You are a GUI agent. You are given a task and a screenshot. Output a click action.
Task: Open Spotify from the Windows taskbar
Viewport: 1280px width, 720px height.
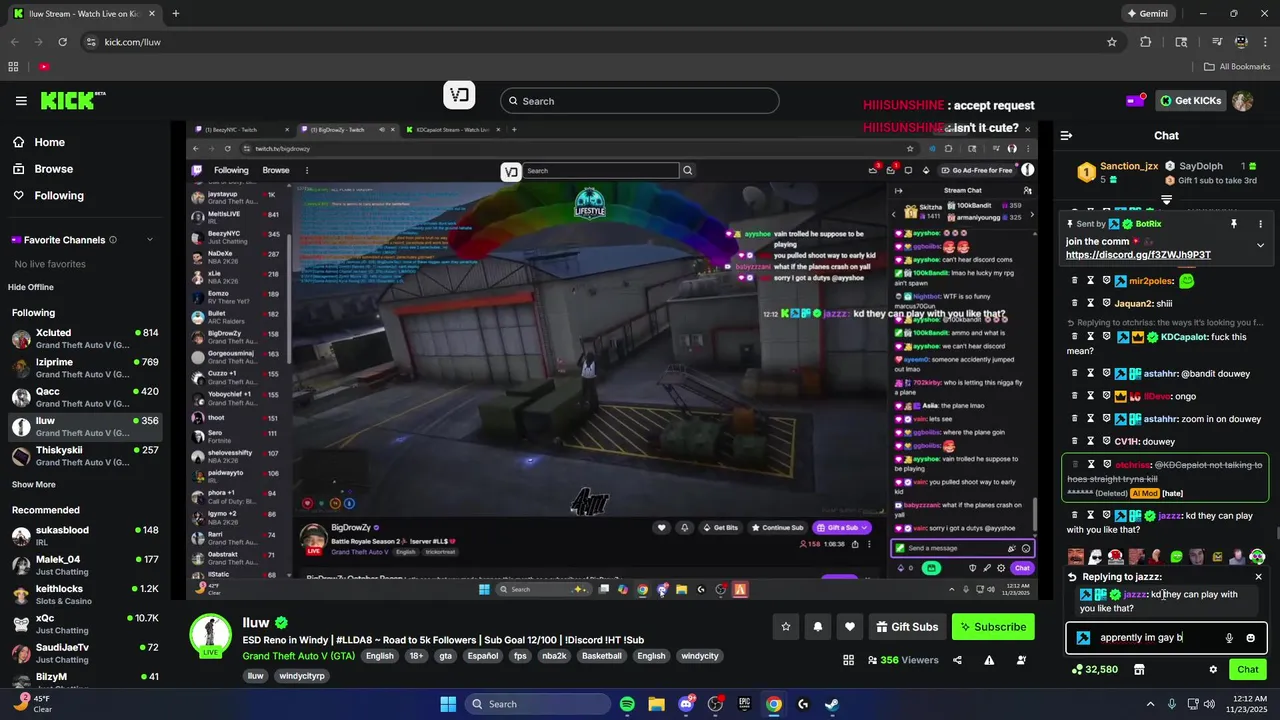627,704
